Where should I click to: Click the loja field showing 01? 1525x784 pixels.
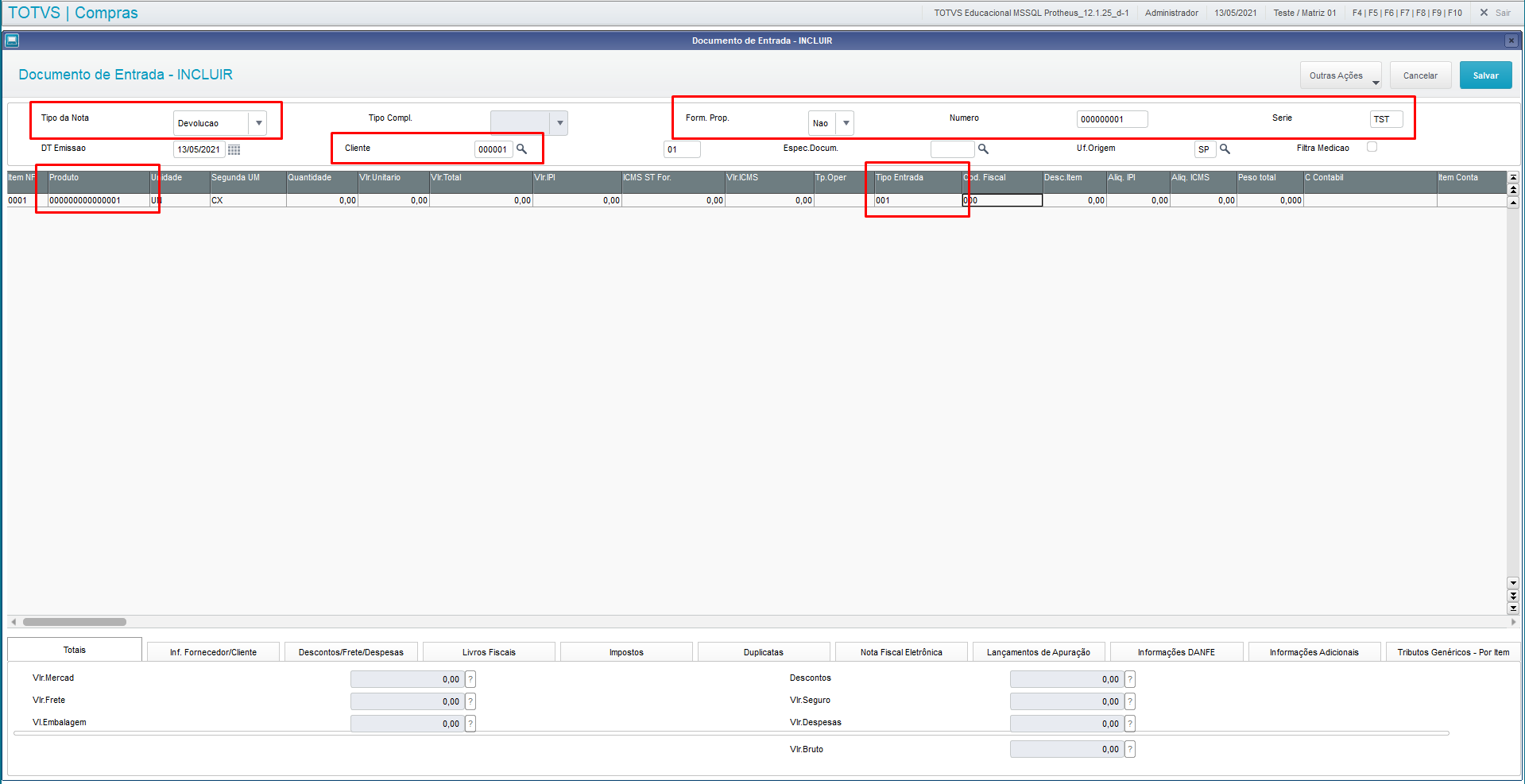[682, 149]
